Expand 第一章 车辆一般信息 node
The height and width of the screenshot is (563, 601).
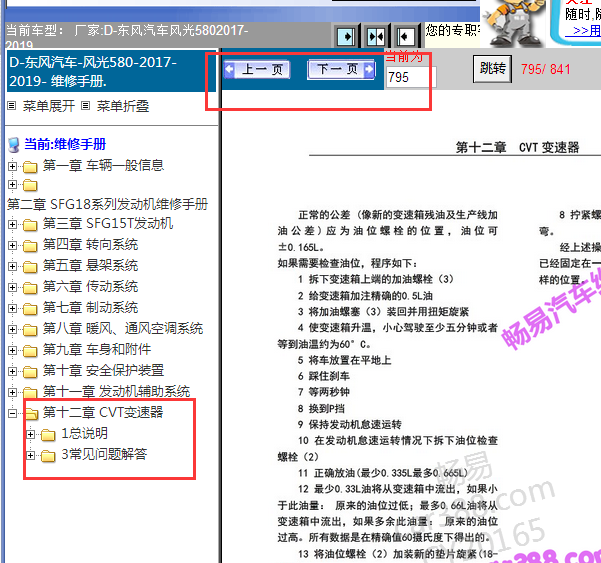(x=12, y=166)
